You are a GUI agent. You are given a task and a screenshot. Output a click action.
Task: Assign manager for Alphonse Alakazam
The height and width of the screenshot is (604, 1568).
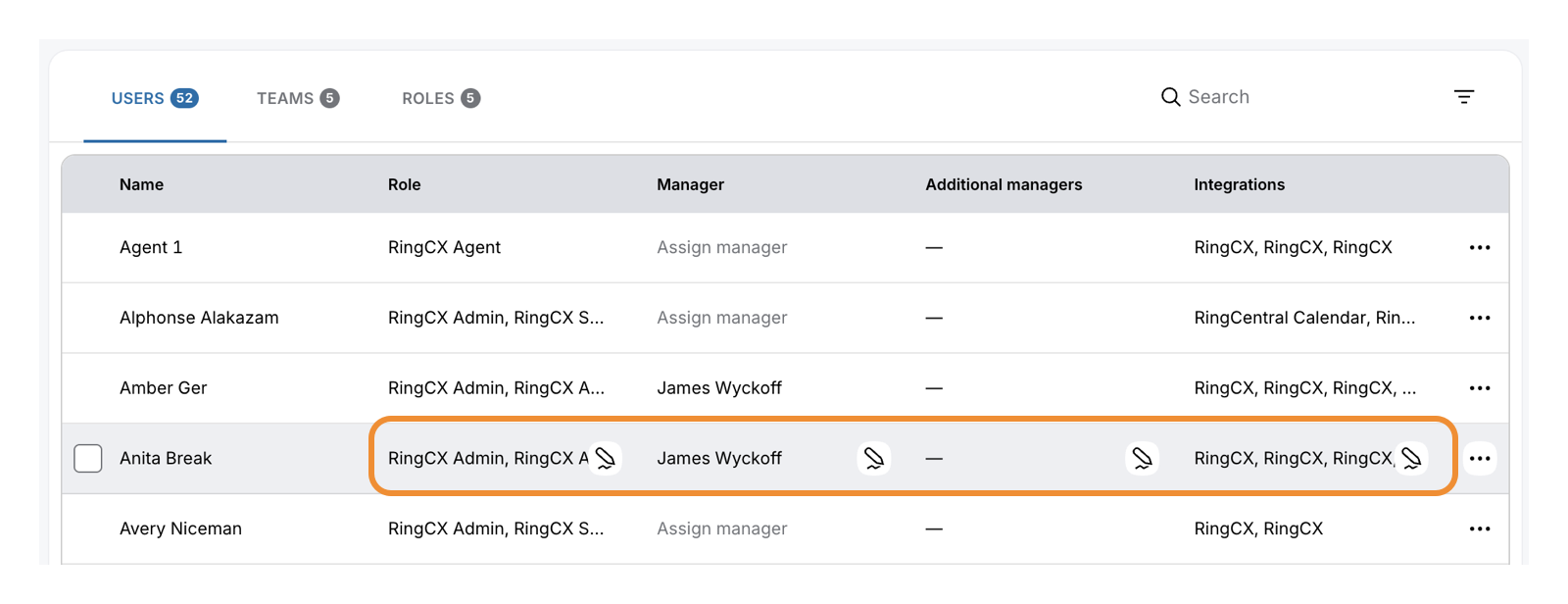click(x=721, y=318)
